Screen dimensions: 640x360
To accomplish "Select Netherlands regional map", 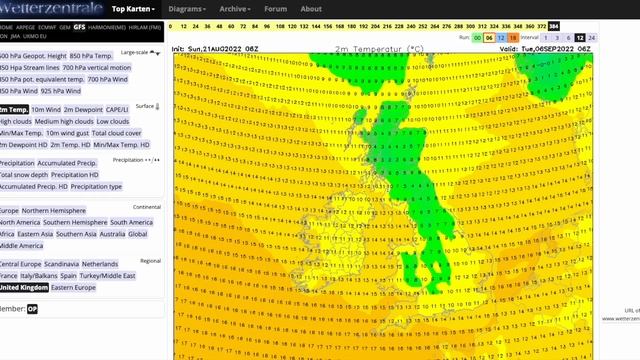I will pyautogui.click(x=100, y=264).
